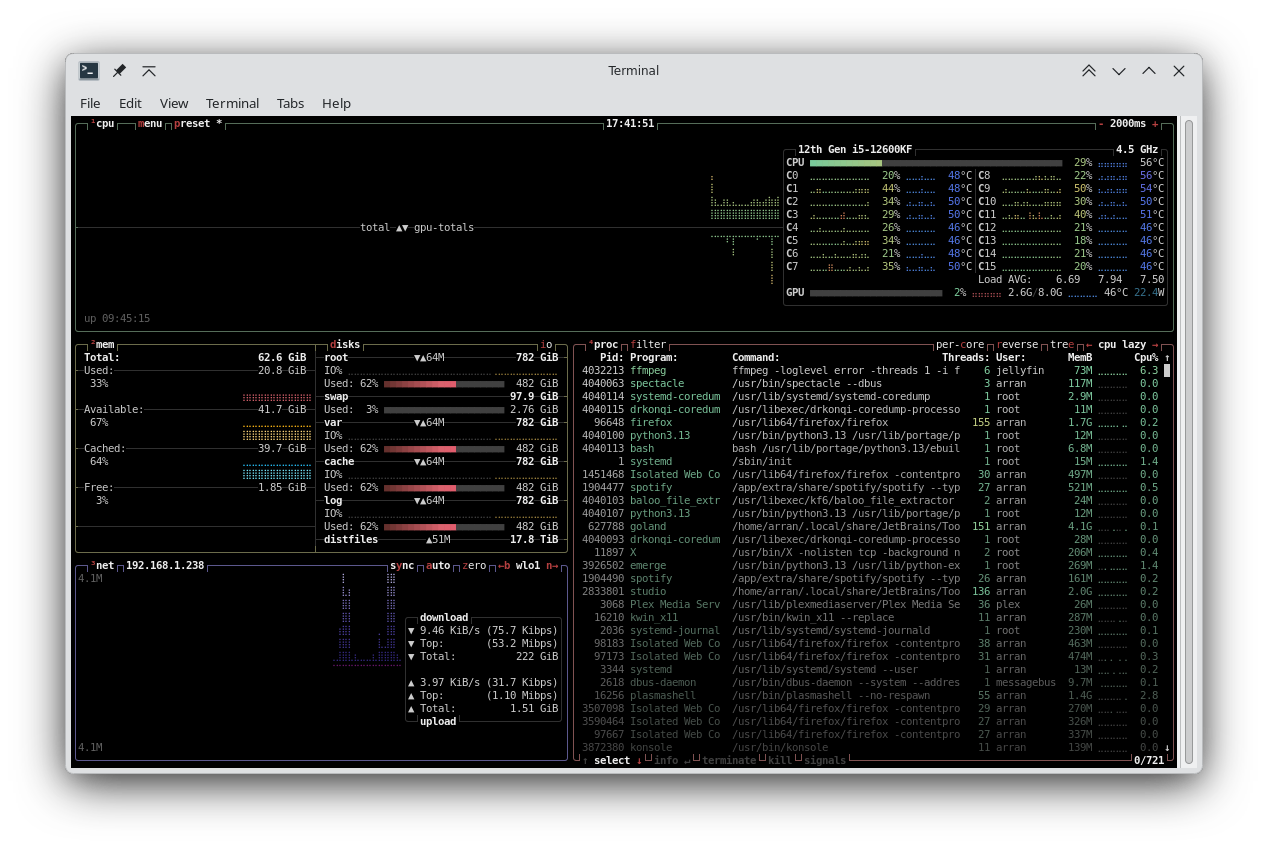Screen dimensions: 1268x851
Task: Click the cpu lazy sort selector
Action: (1122, 344)
